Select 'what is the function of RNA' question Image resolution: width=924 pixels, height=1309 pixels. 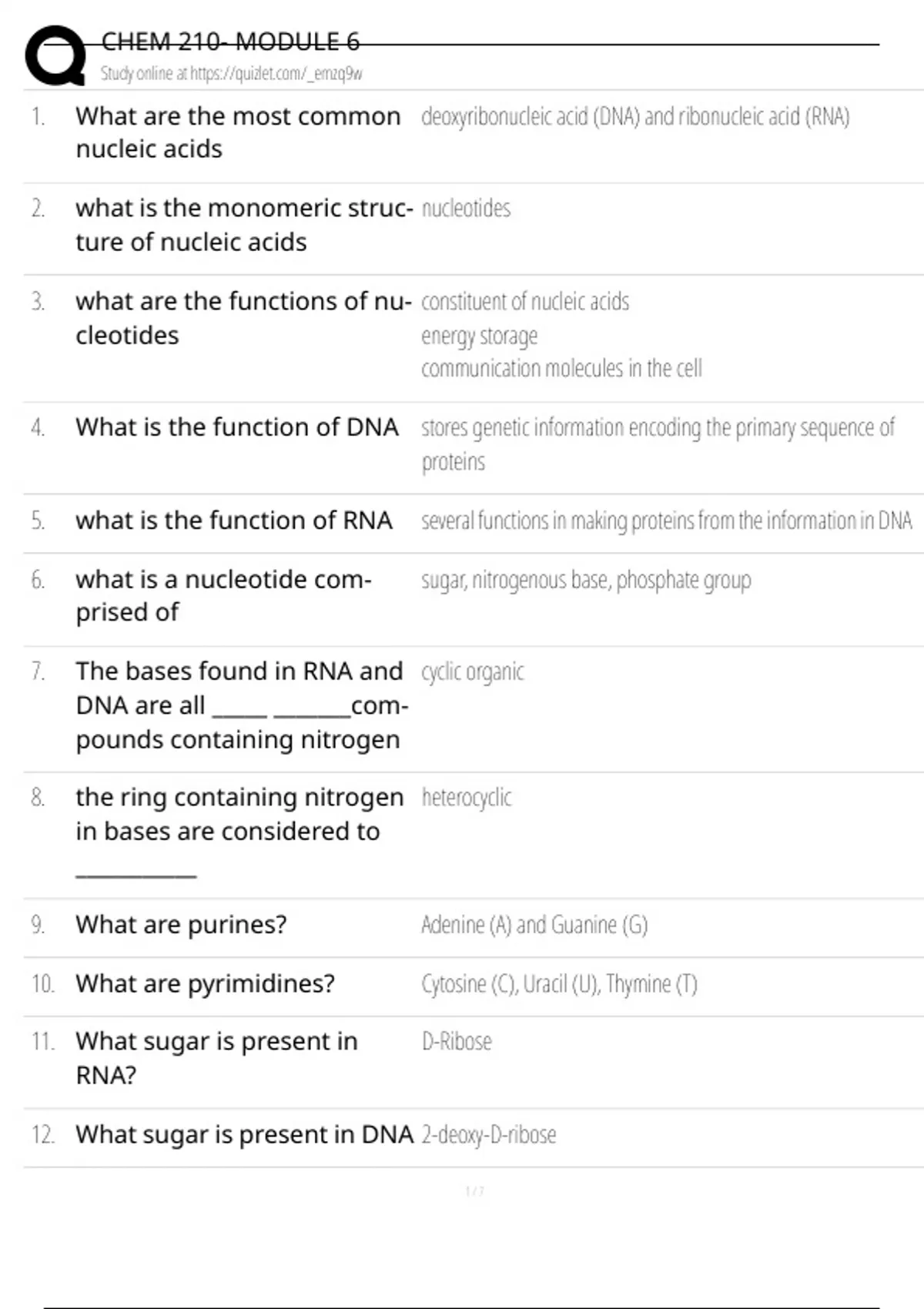(x=234, y=521)
